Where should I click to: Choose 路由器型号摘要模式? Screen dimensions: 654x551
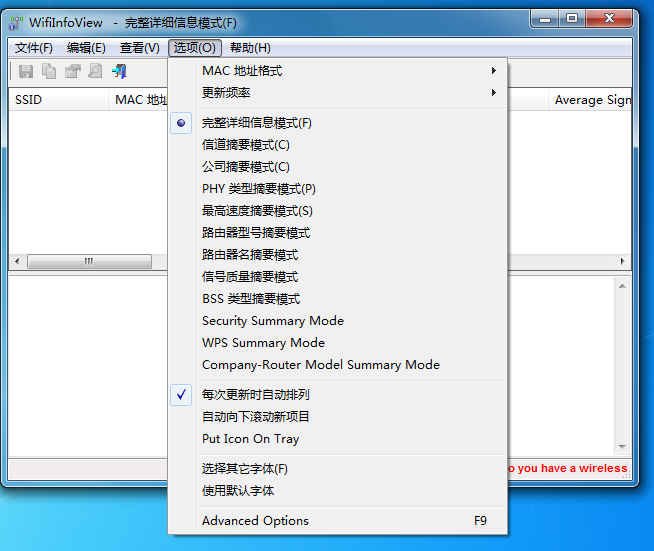tap(338, 233)
